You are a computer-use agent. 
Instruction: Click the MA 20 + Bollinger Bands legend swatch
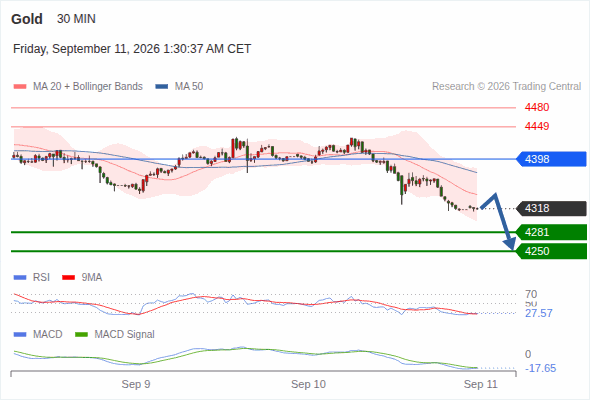point(20,87)
